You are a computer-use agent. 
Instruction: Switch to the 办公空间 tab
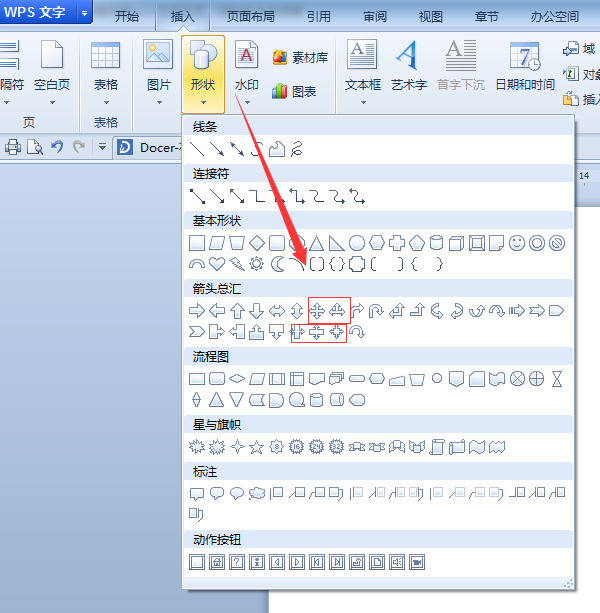555,16
